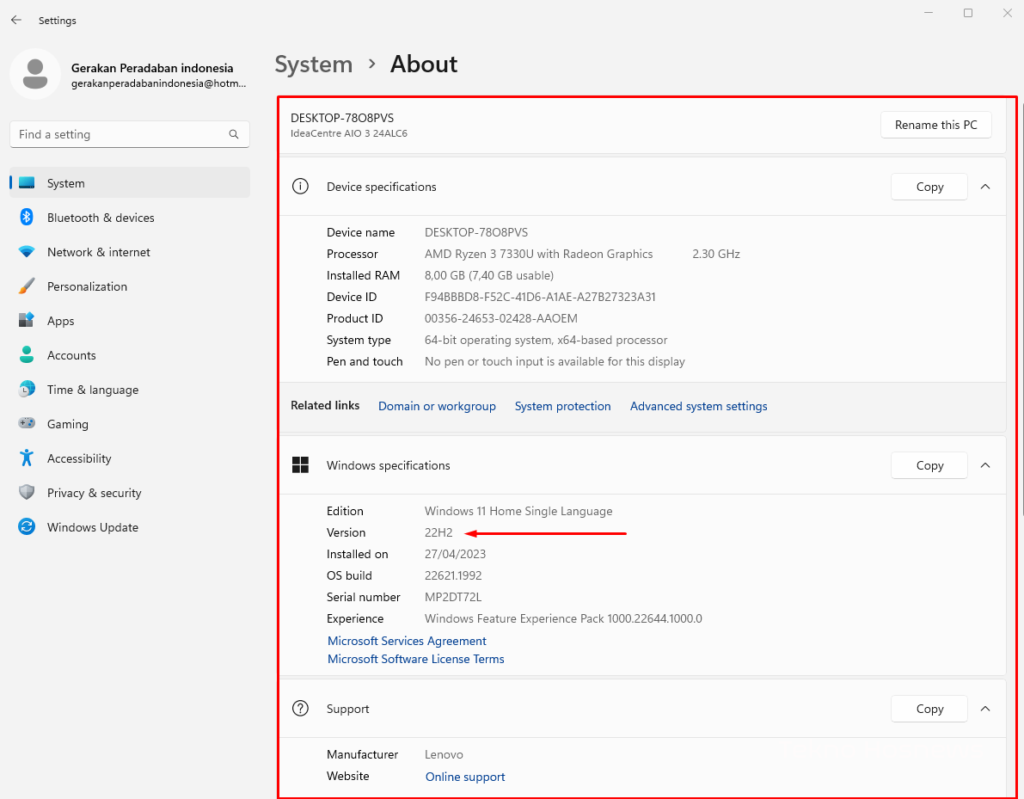The image size is (1024, 799).
Task: Click the Installed on date 27/04/2023
Action: [x=455, y=554]
